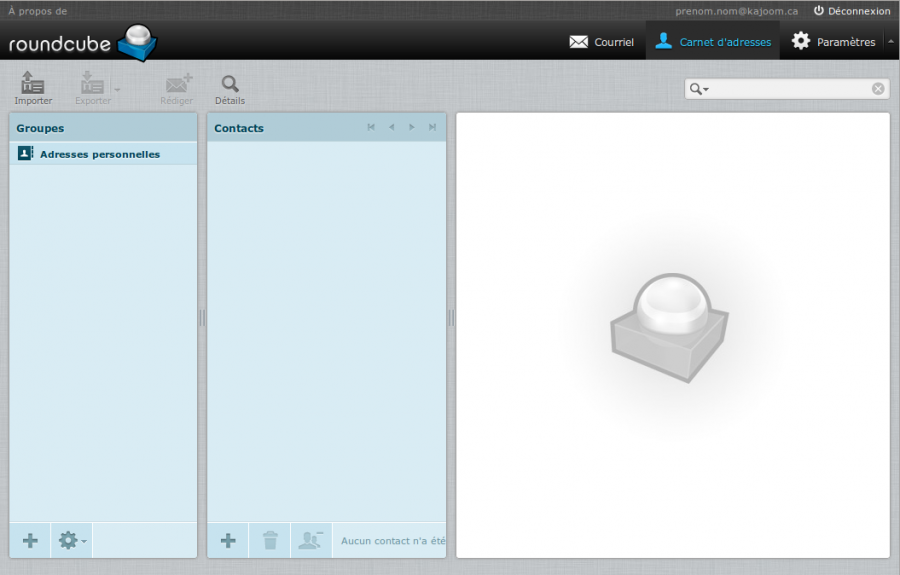Click the Déconnexion logout link

pyautogui.click(x=851, y=11)
